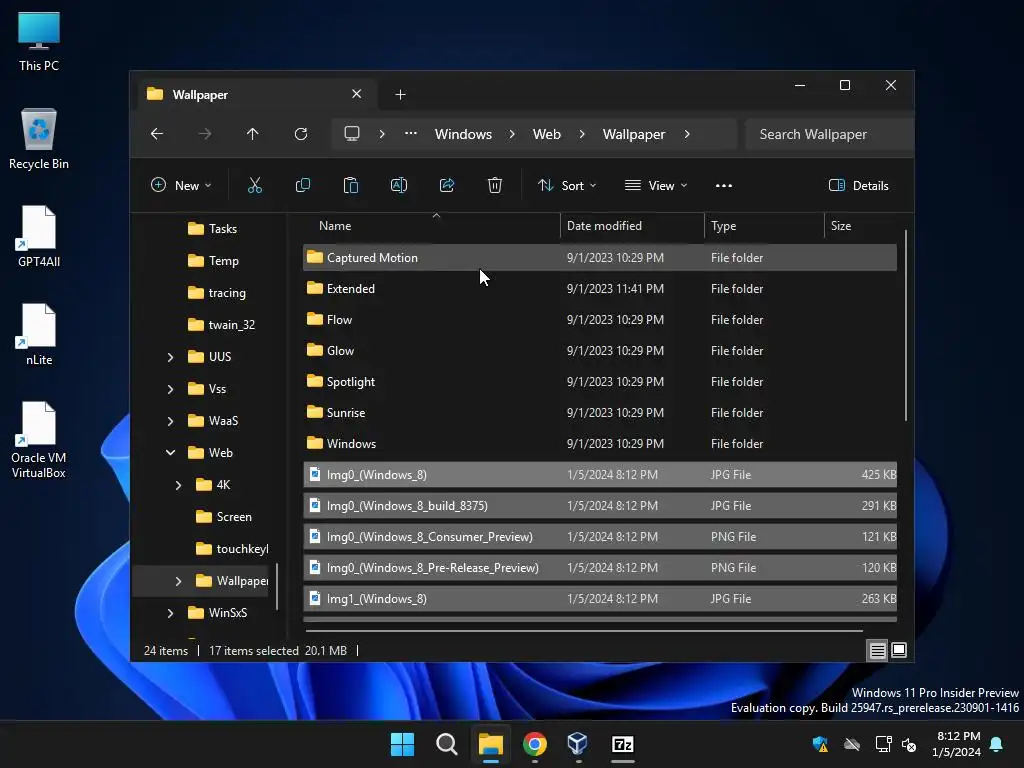Toggle the Details pane button
This screenshot has width=1024, height=768.
858,185
